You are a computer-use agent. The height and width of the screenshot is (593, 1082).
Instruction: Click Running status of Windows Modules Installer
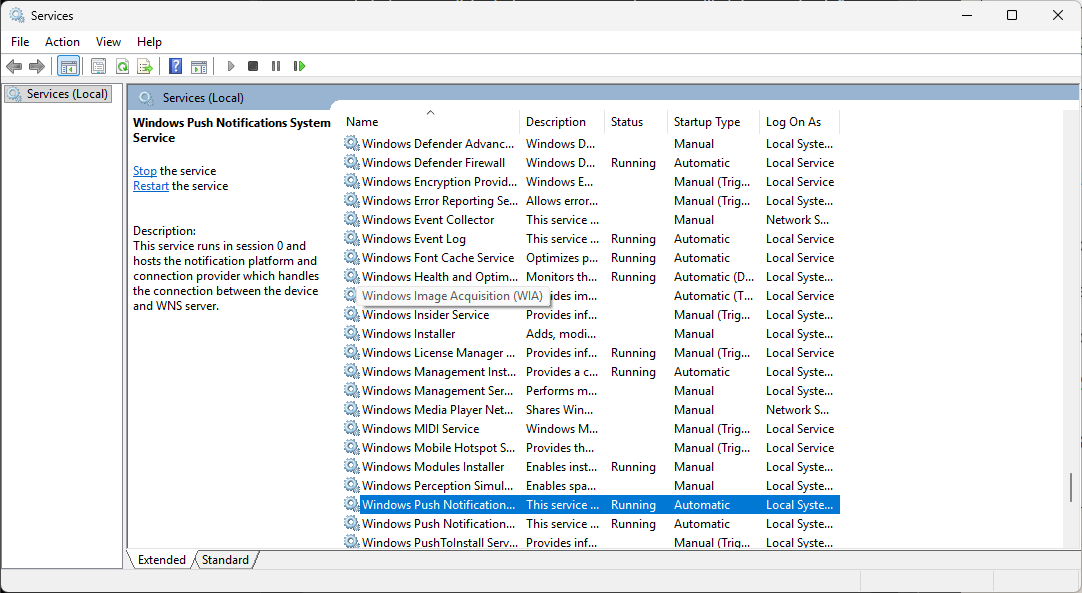click(633, 467)
